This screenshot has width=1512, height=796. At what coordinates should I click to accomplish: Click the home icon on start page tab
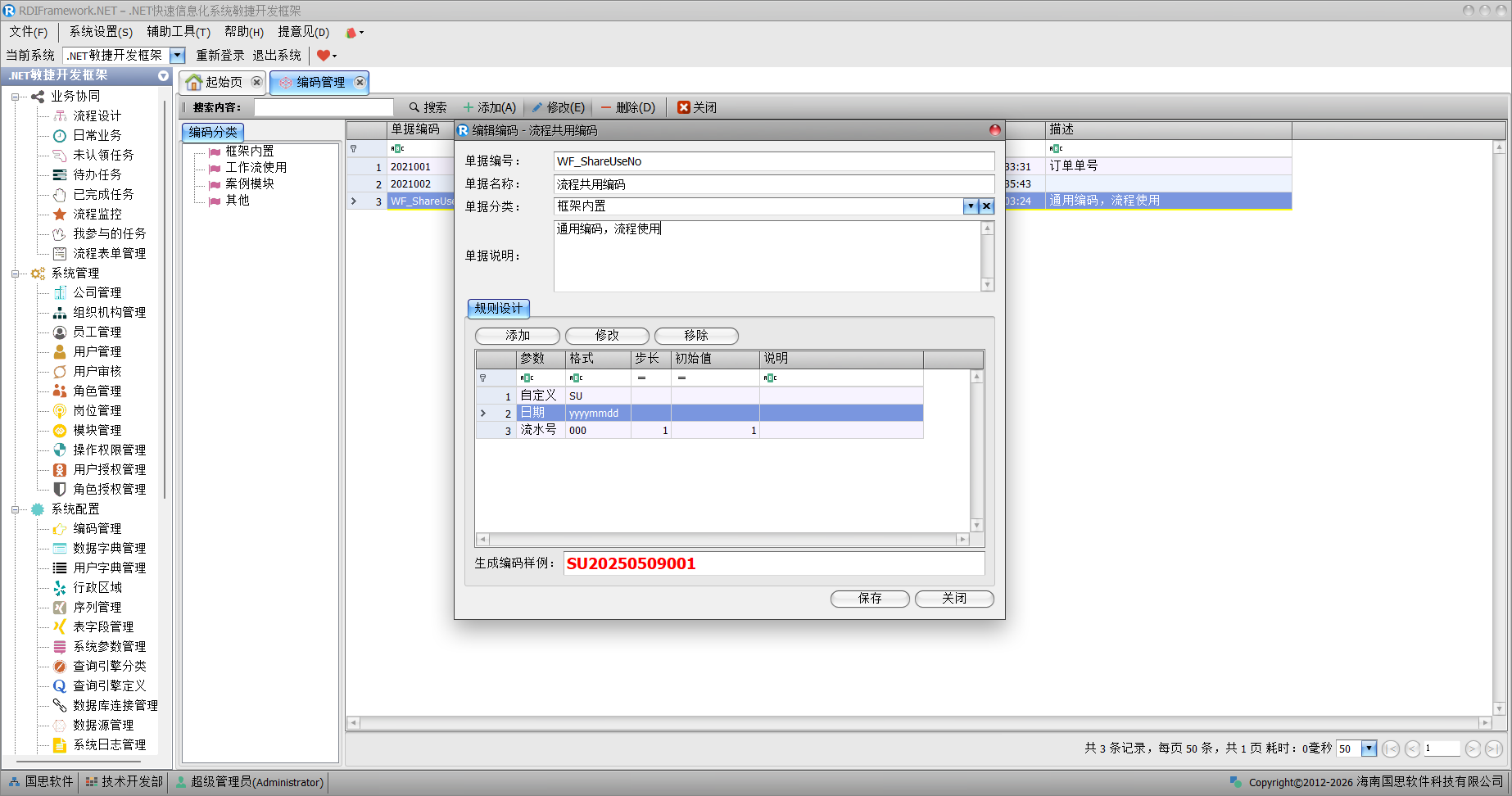point(194,83)
